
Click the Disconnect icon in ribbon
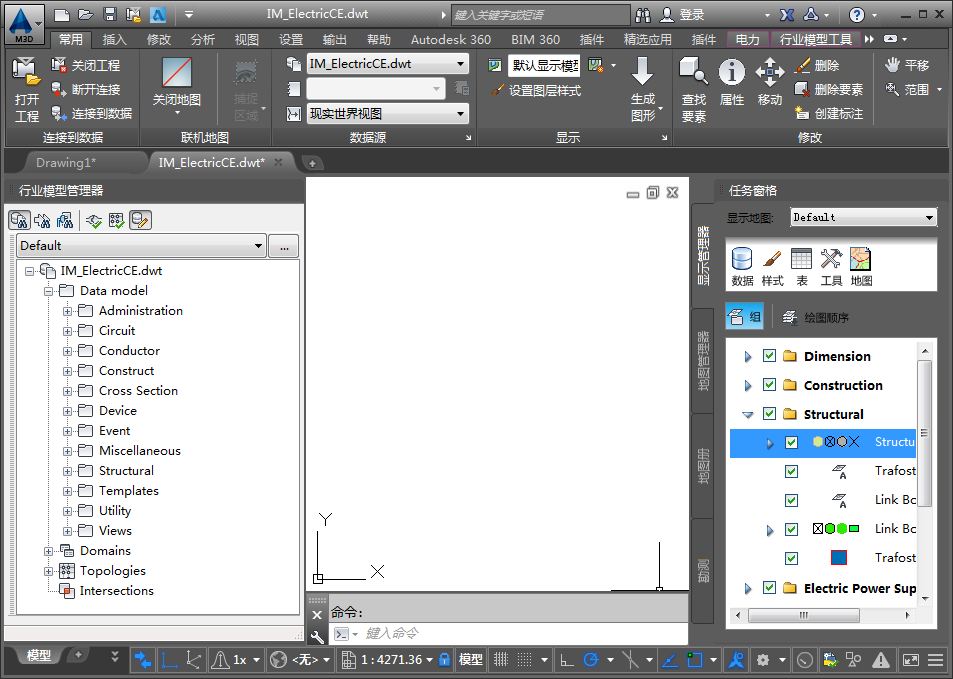point(59,89)
